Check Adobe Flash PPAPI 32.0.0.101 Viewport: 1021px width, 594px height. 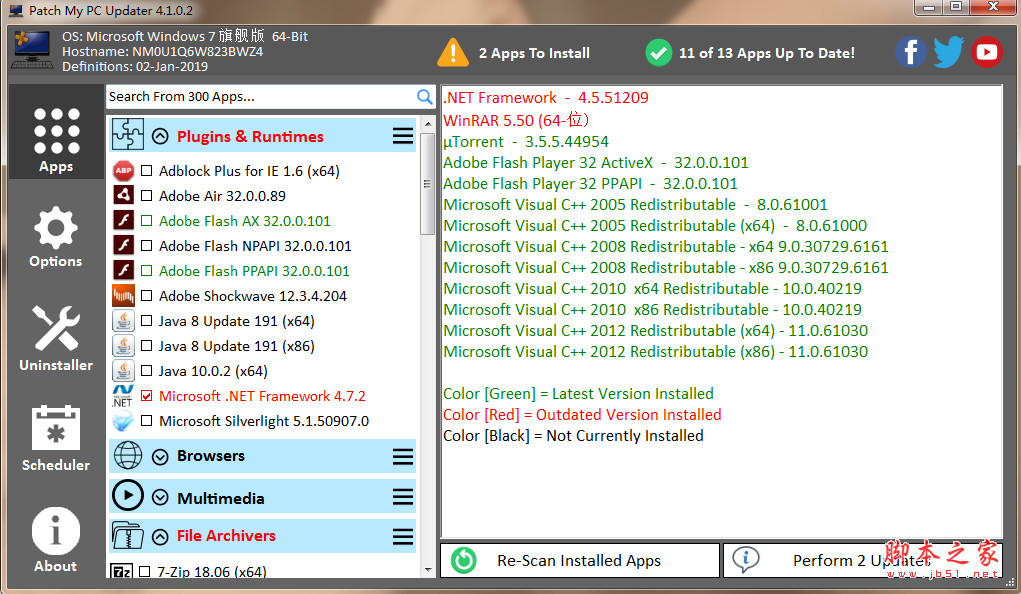point(147,270)
